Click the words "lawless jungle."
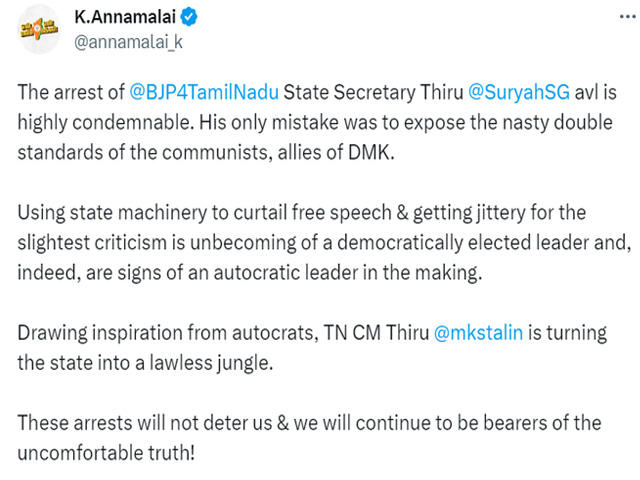The image size is (640, 480). pos(211,363)
